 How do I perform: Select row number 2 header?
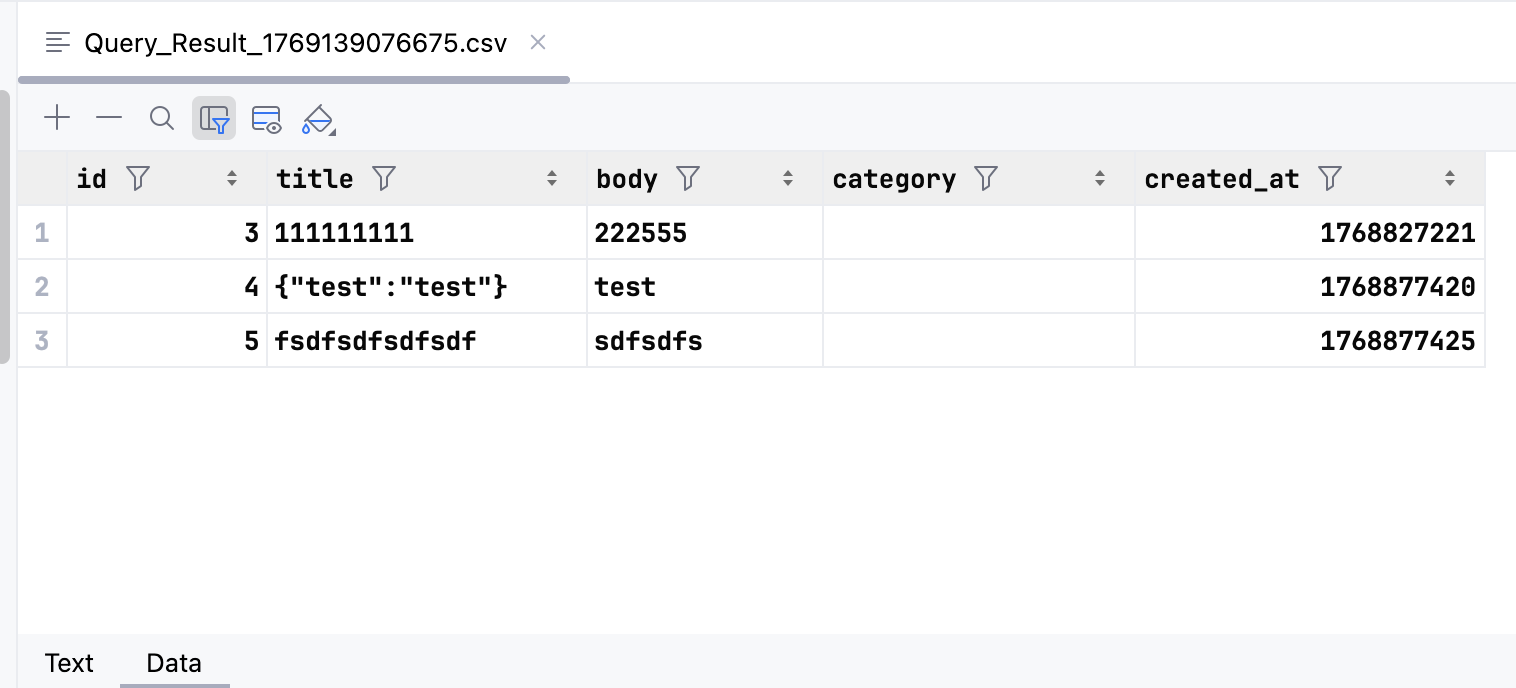tap(42, 287)
